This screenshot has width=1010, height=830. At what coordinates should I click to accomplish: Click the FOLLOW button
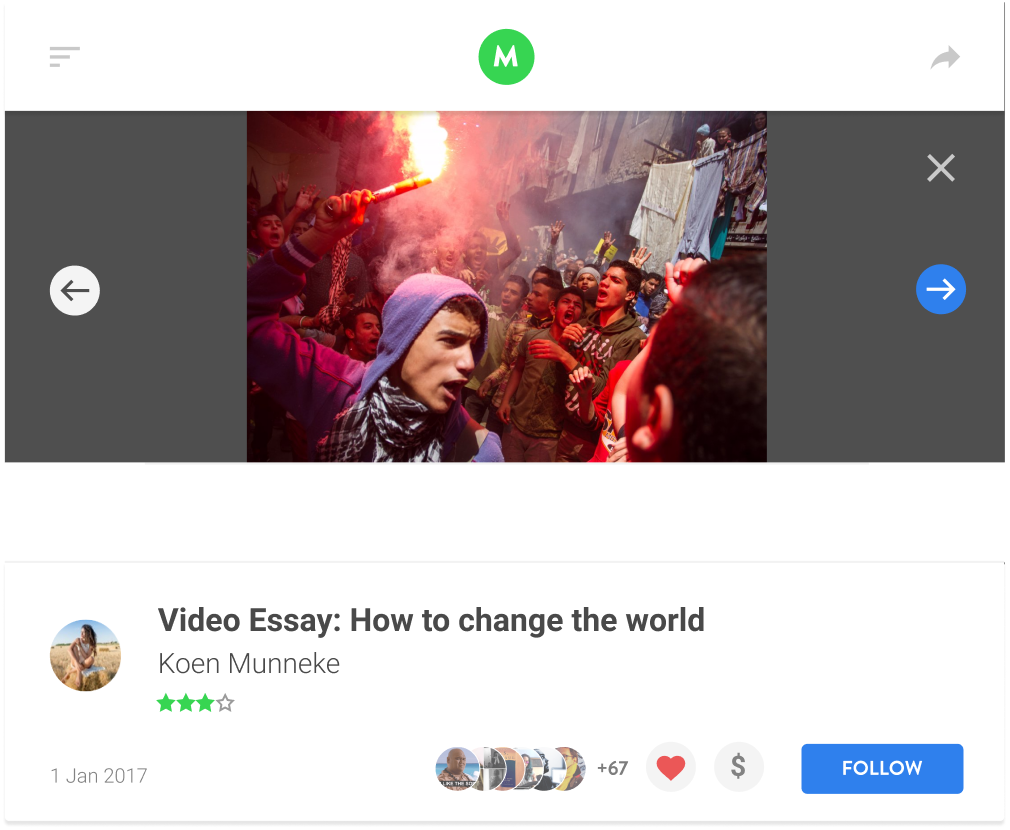[882, 768]
